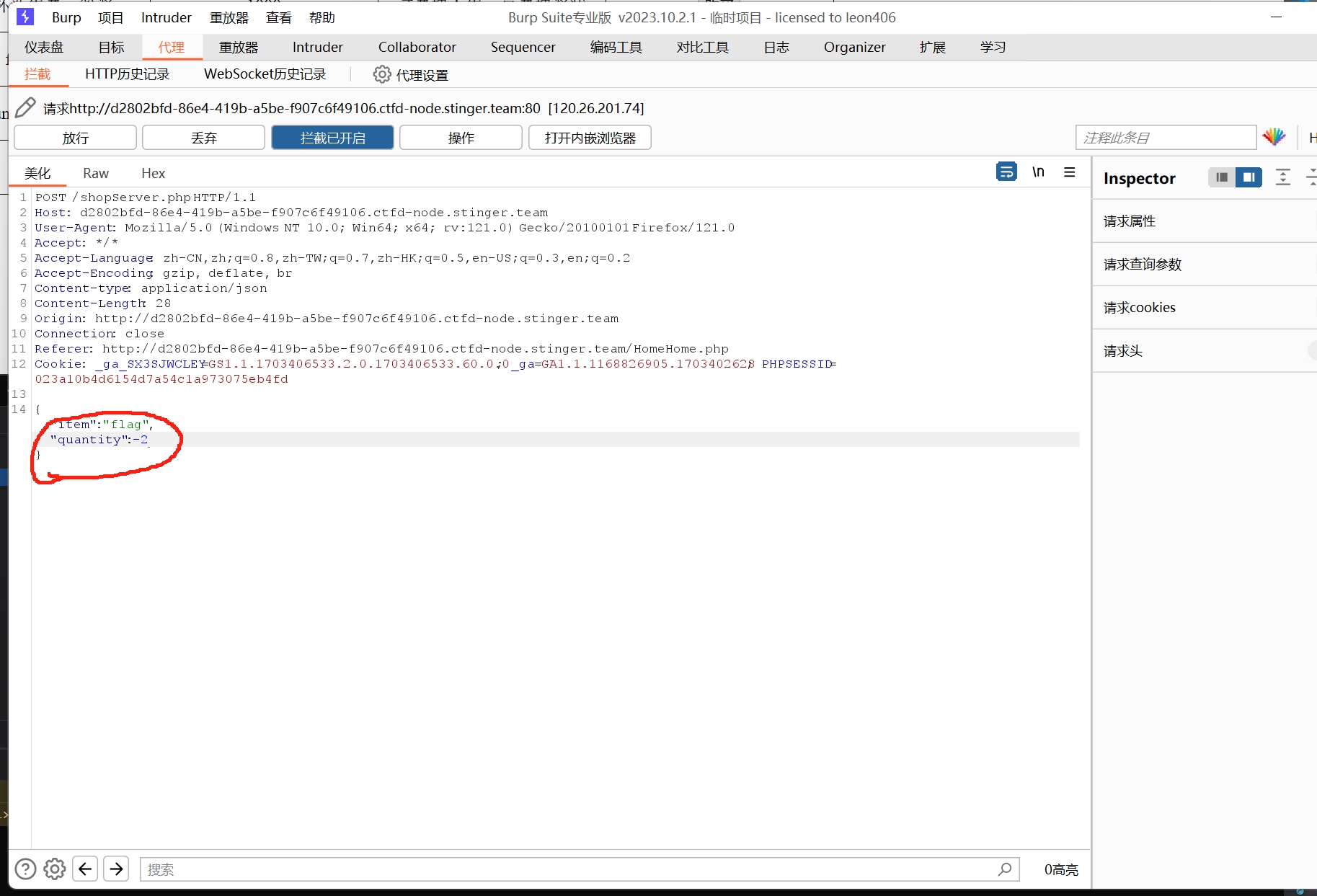Toggle the word wrap icon in editor
The height and width of the screenshot is (896, 1317).
pos(1006,172)
